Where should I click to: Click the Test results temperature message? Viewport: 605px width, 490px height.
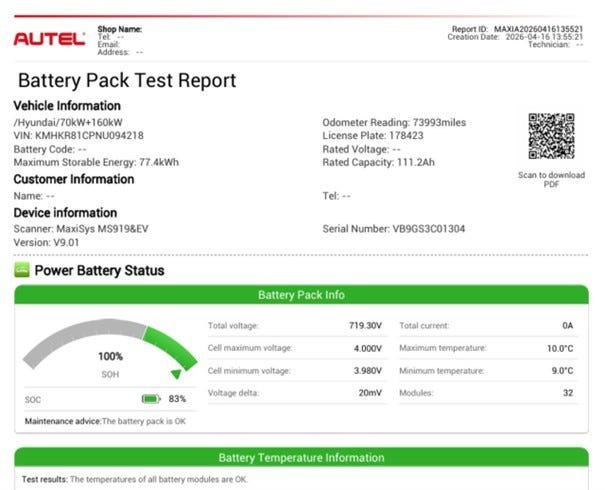pyautogui.click(x=134, y=479)
